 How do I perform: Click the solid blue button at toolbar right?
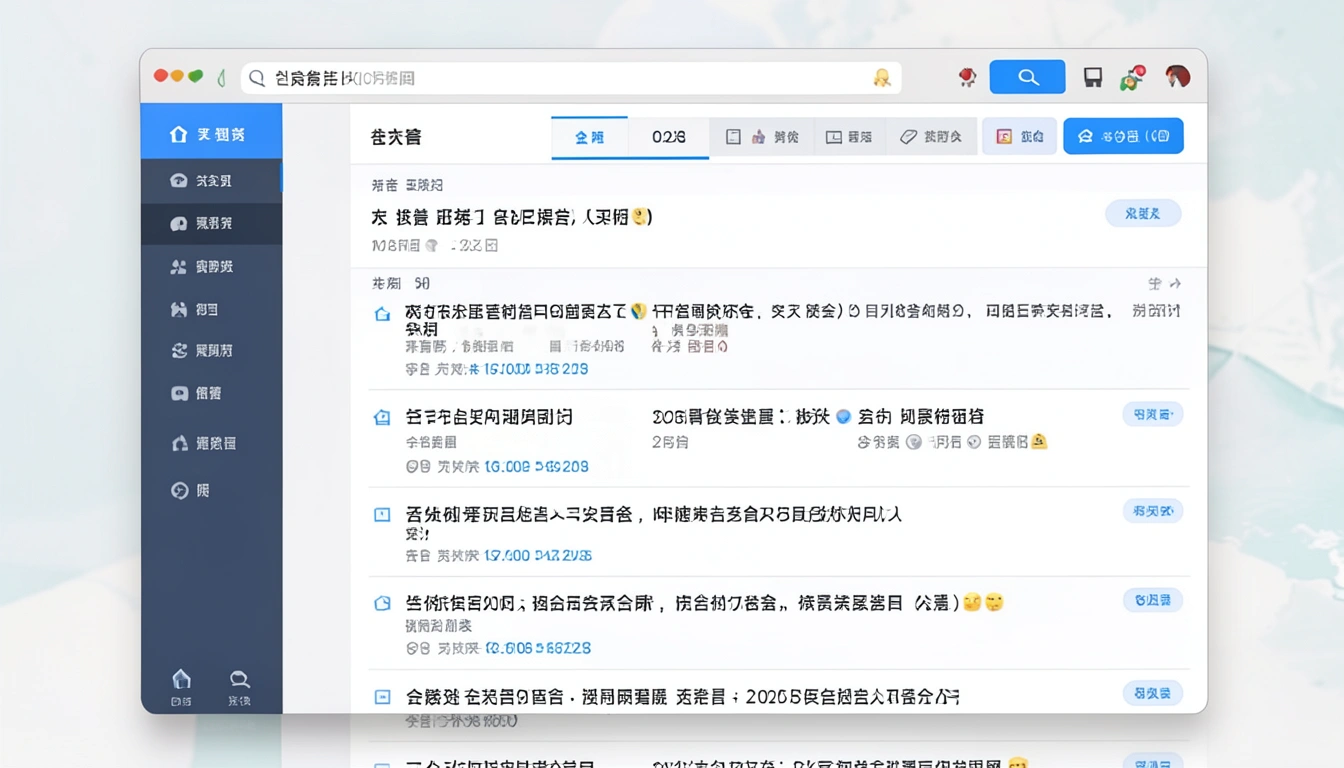[x=1122, y=136]
